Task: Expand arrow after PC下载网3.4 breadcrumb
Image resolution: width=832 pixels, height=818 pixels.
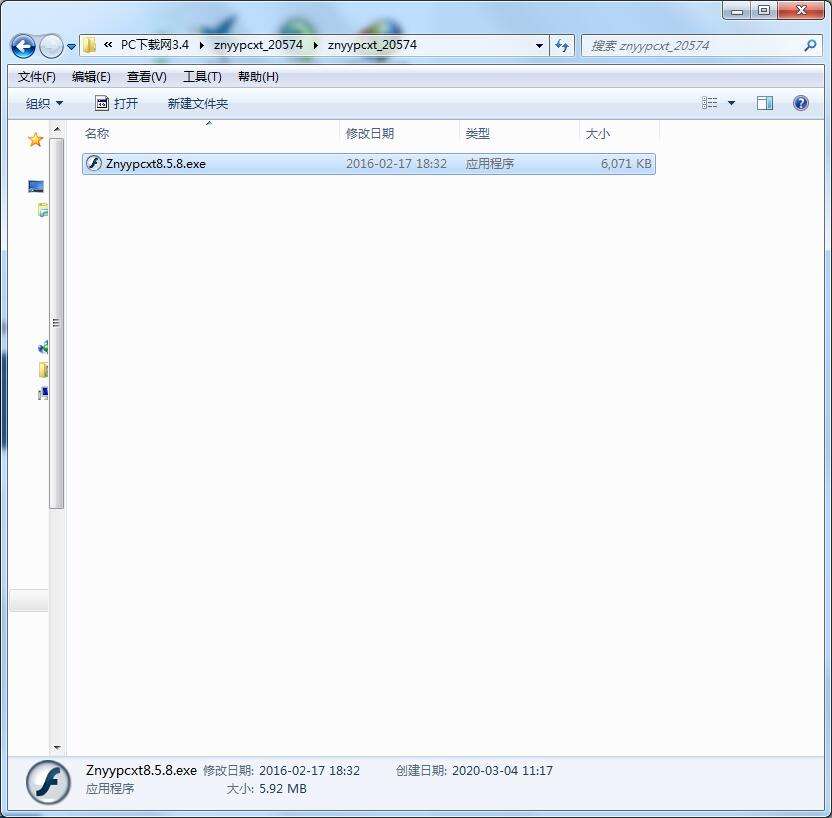Action: click(x=202, y=46)
